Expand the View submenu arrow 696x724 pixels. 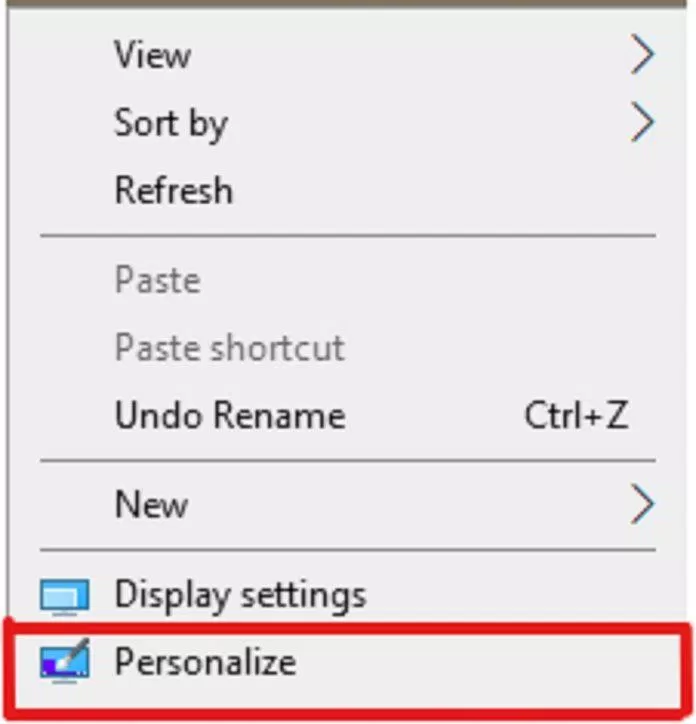[643, 54]
